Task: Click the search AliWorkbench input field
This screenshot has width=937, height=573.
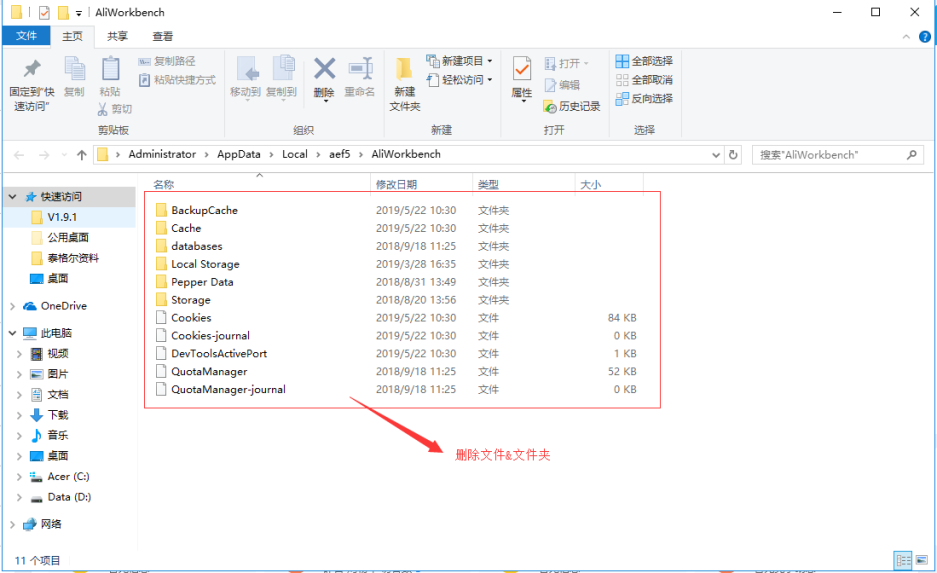Action: pos(830,155)
